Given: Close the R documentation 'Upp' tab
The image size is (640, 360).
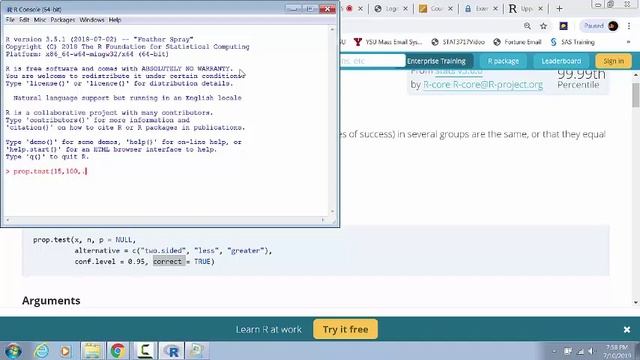Looking at the screenshot, I should click(540, 9).
